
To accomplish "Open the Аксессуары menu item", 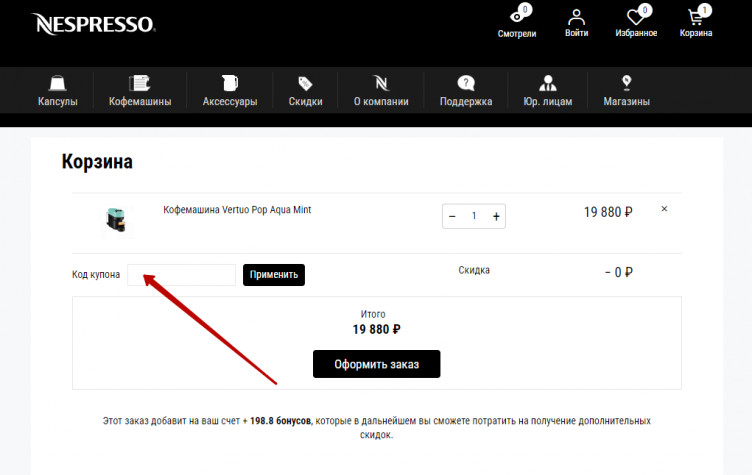I will (x=230, y=90).
